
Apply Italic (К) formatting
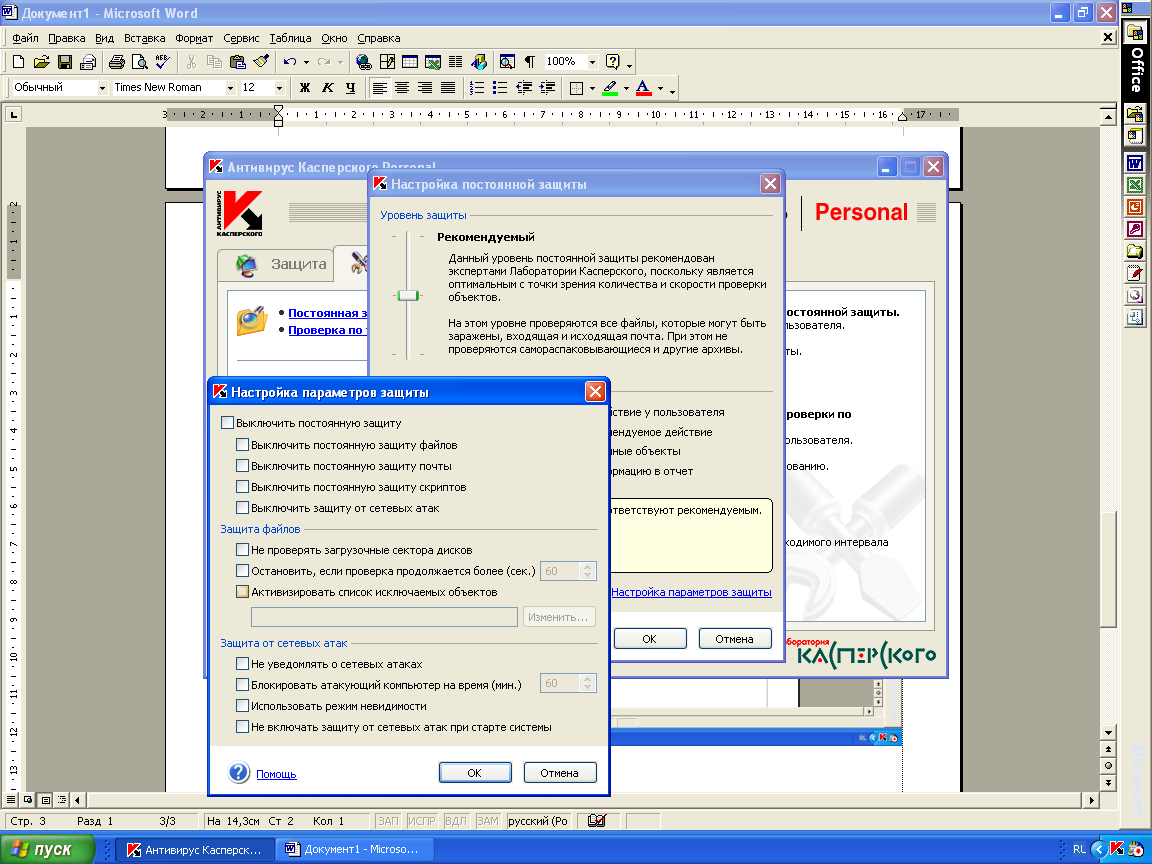pyautogui.click(x=328, y=88)
